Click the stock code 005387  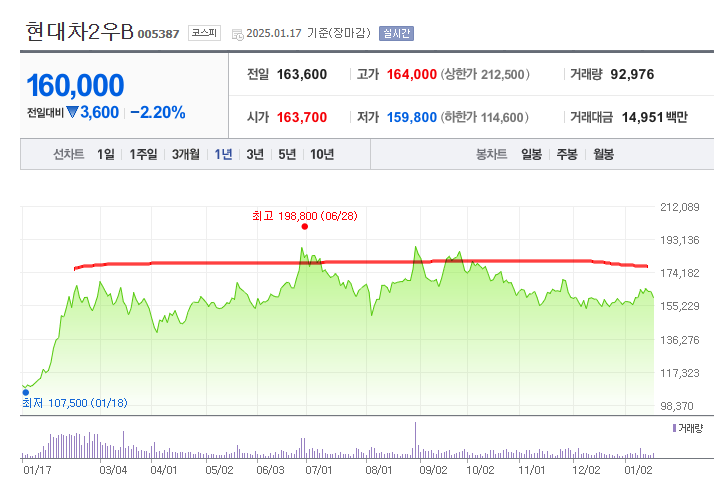(x=158, y=34)
